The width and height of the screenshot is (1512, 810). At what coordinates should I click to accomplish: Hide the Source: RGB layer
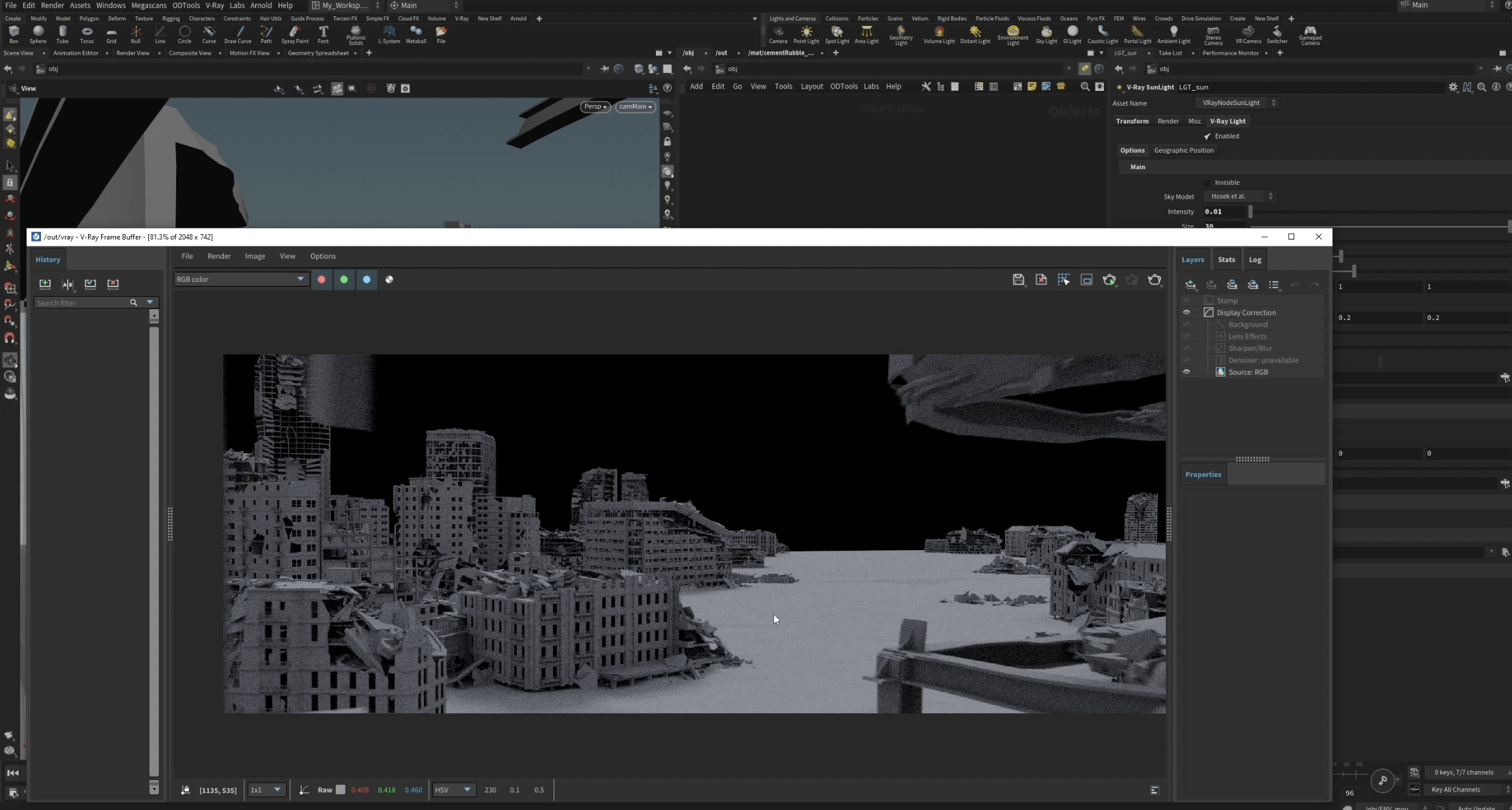click(1186, 372)
